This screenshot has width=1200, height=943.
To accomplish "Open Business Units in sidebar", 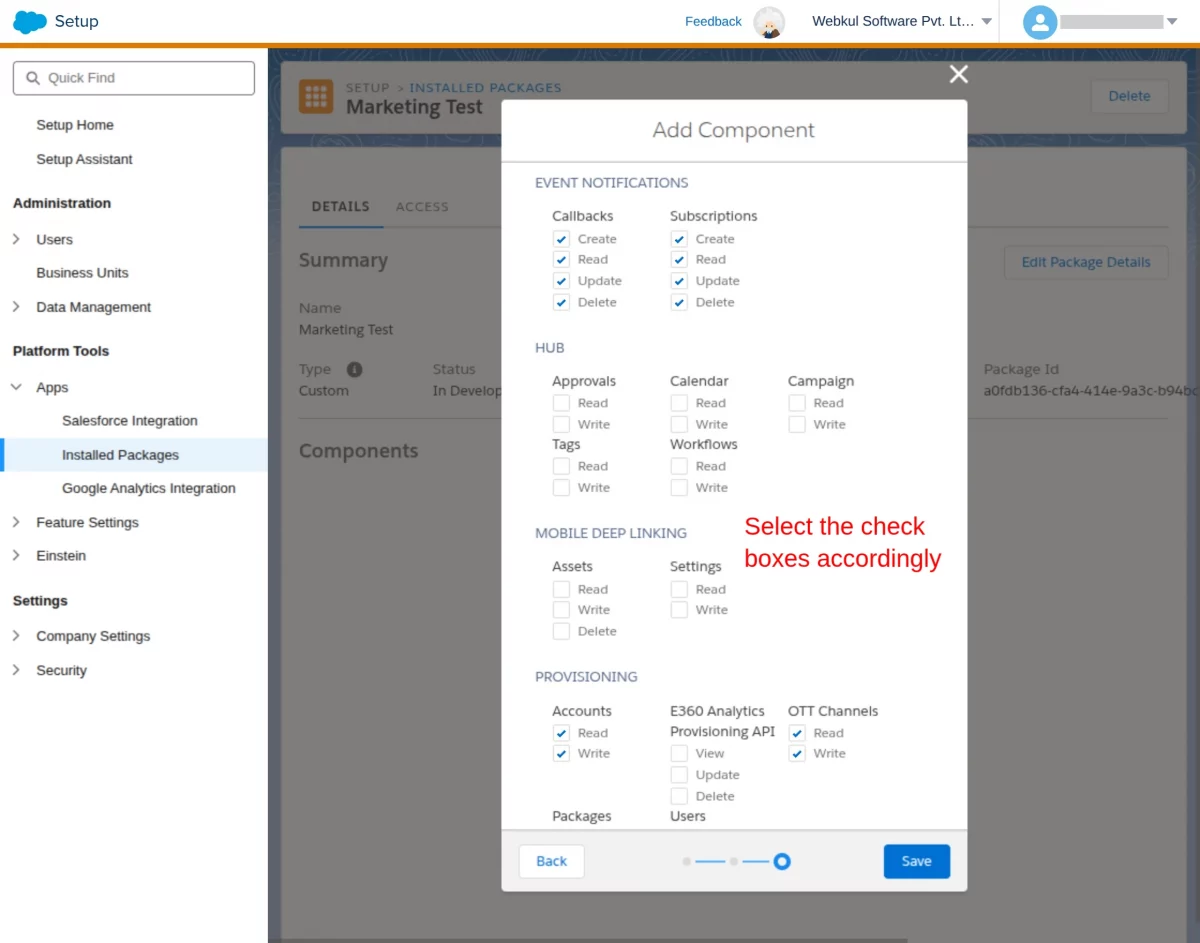I will [82, 273].
